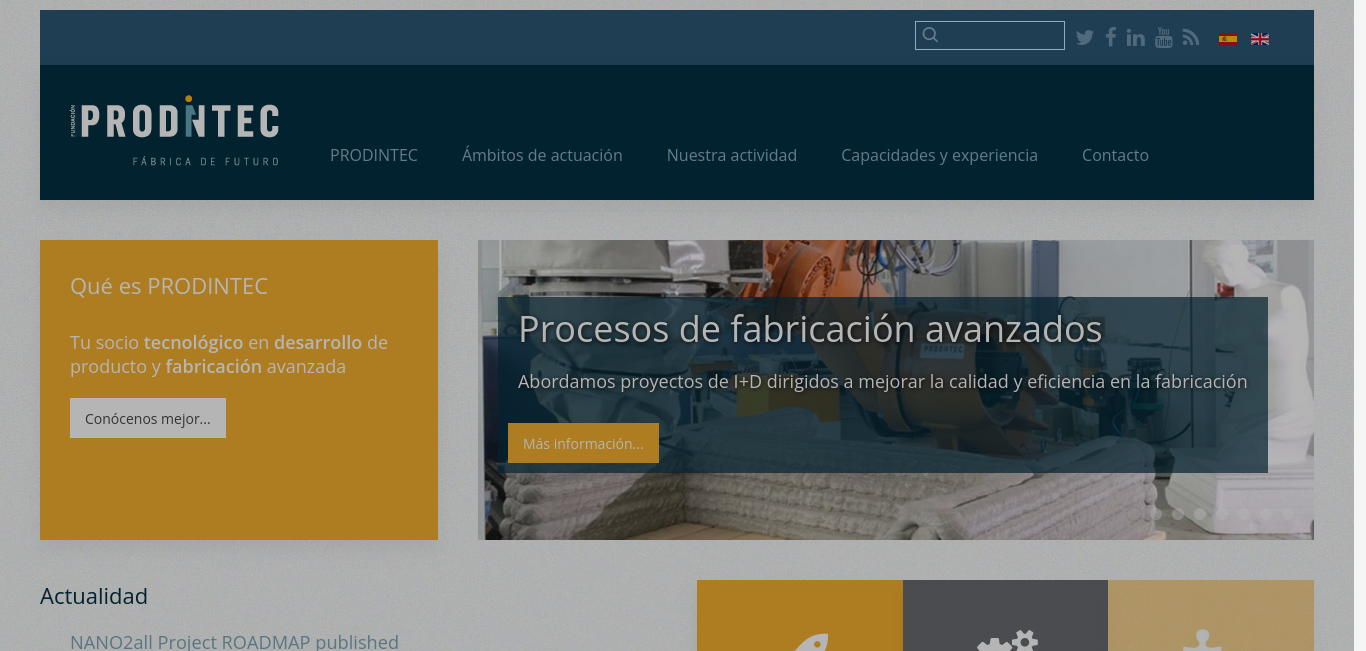Open the Ámbitos de actuación menu
The image size is (1366, 651).
[542, 155]
